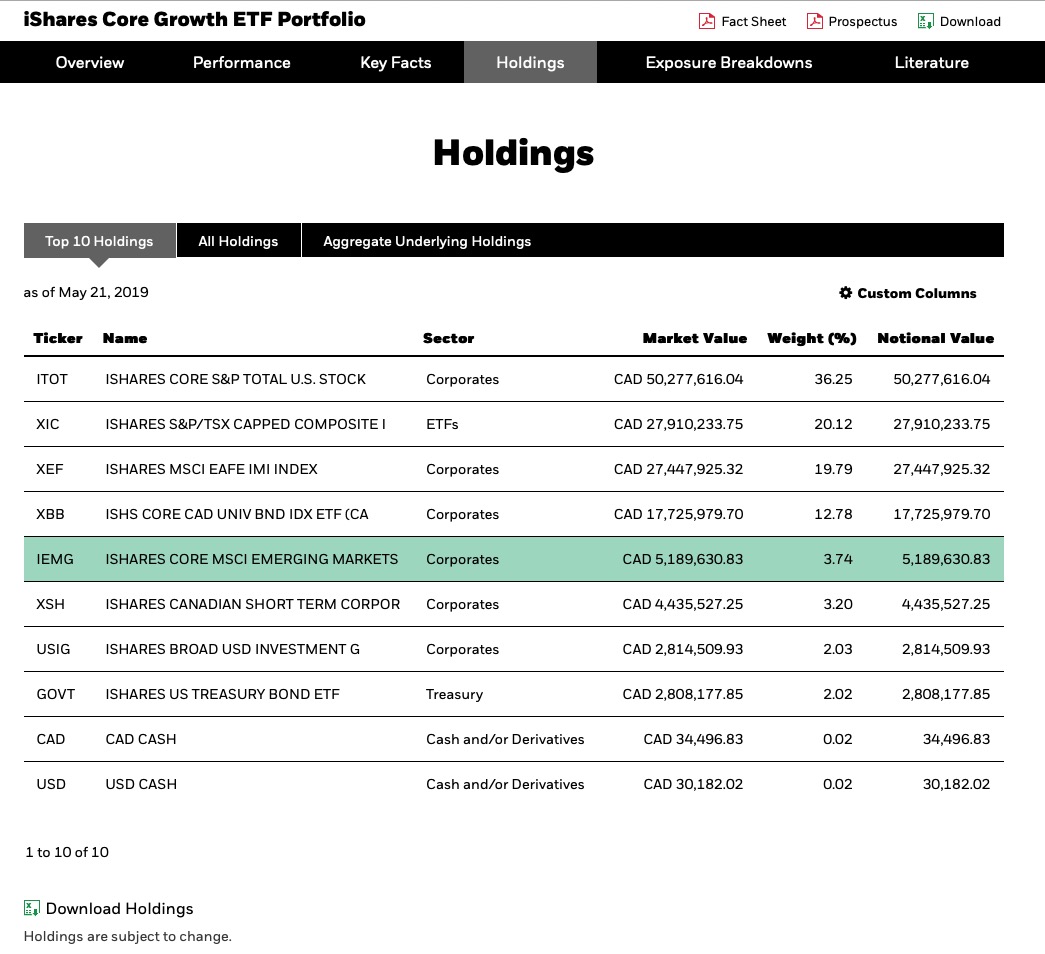Screen dimensions: 1045x954
Task: Go to the Key Facts tab
Action: 396,62
